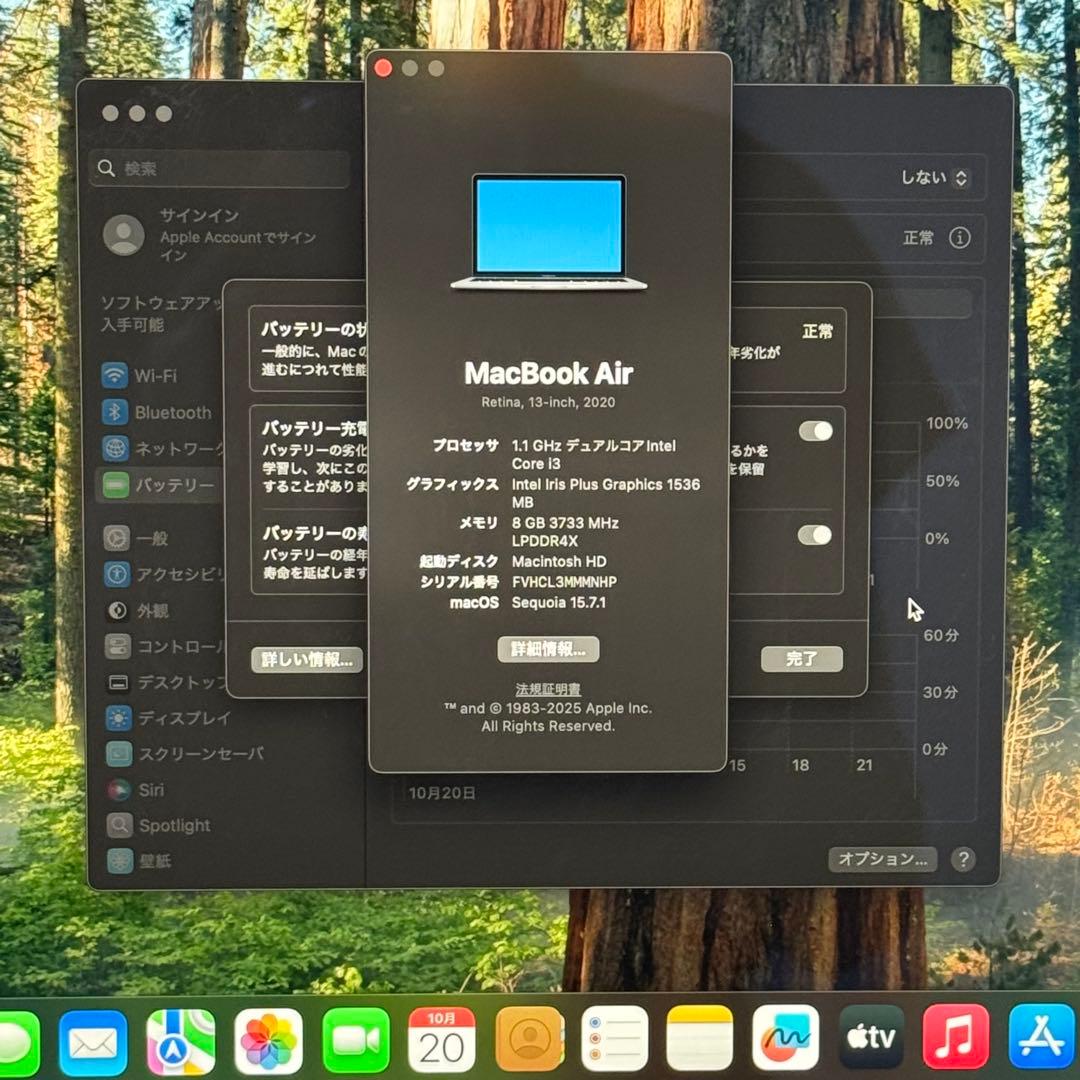The height and width of the screenshot is (1080, 1080).
Task: Close the About This Mac window
Action: (383, 68)
